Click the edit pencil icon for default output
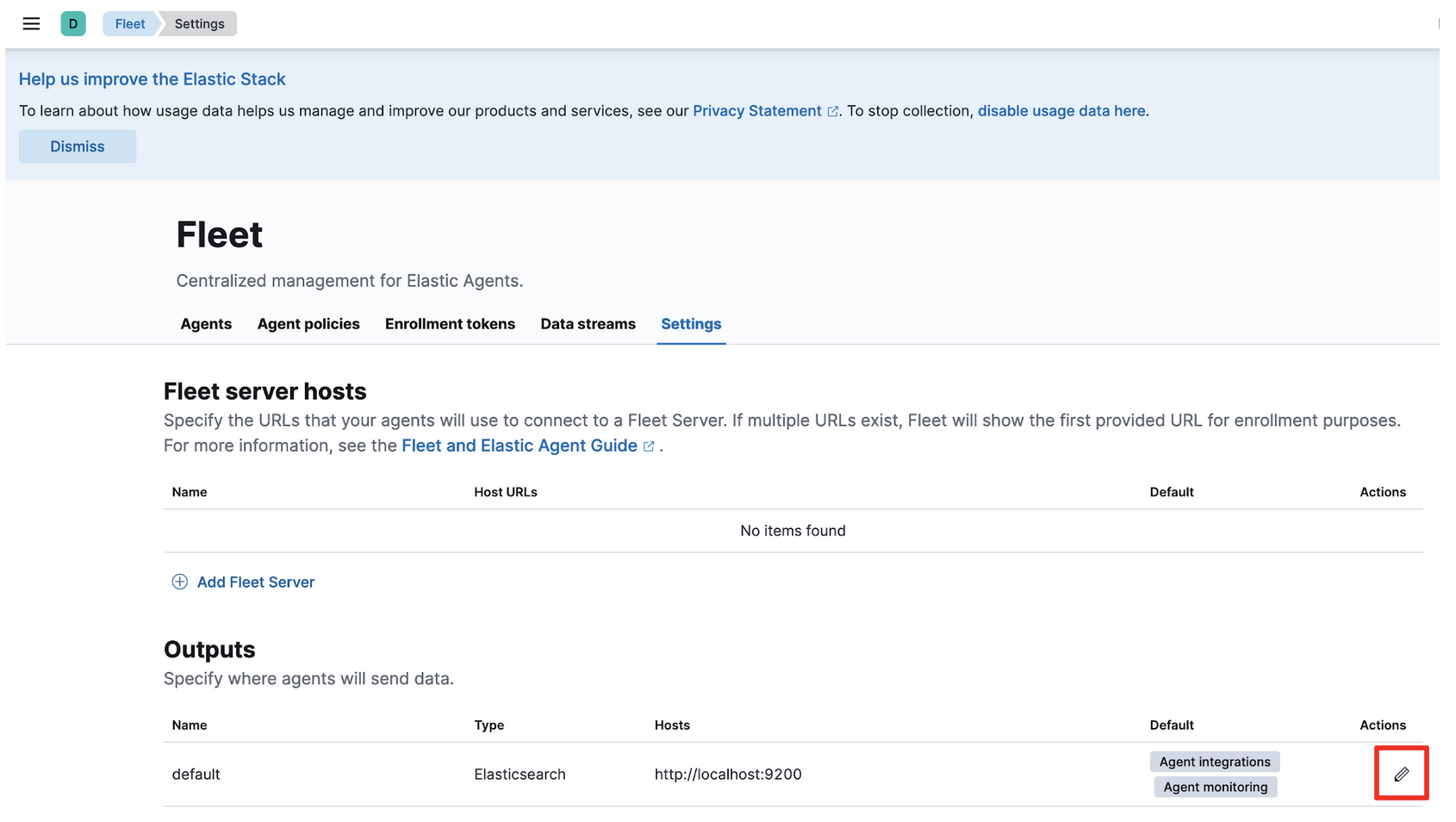 point(1401,774)
